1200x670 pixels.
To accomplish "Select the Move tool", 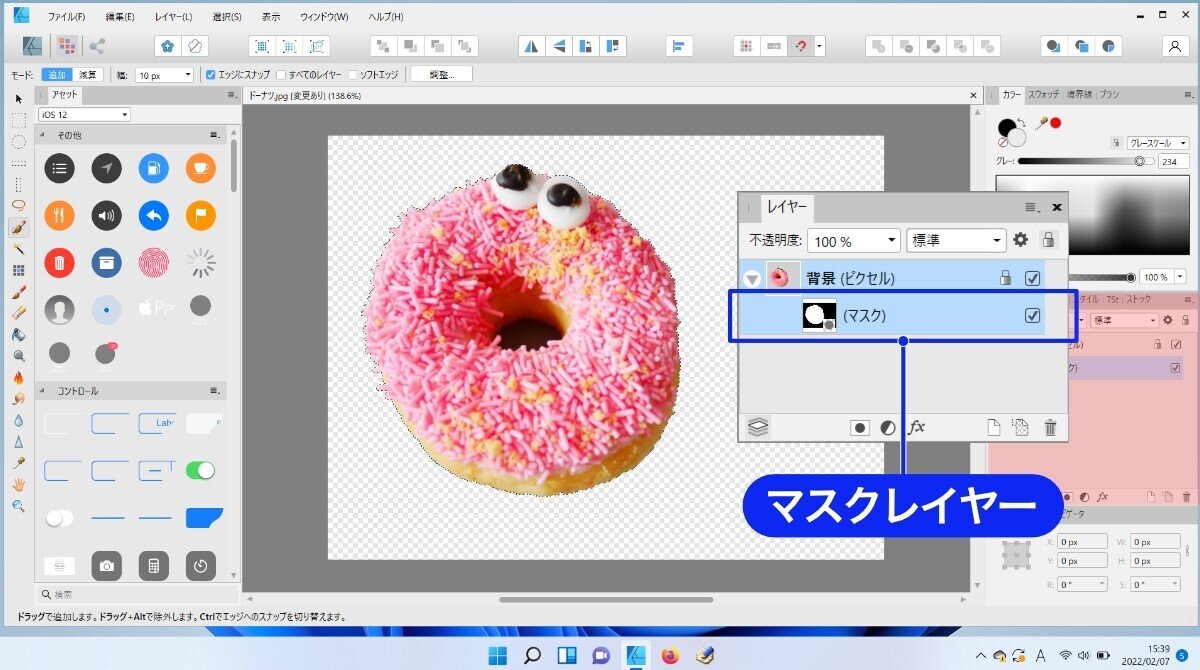I will 18,98.
